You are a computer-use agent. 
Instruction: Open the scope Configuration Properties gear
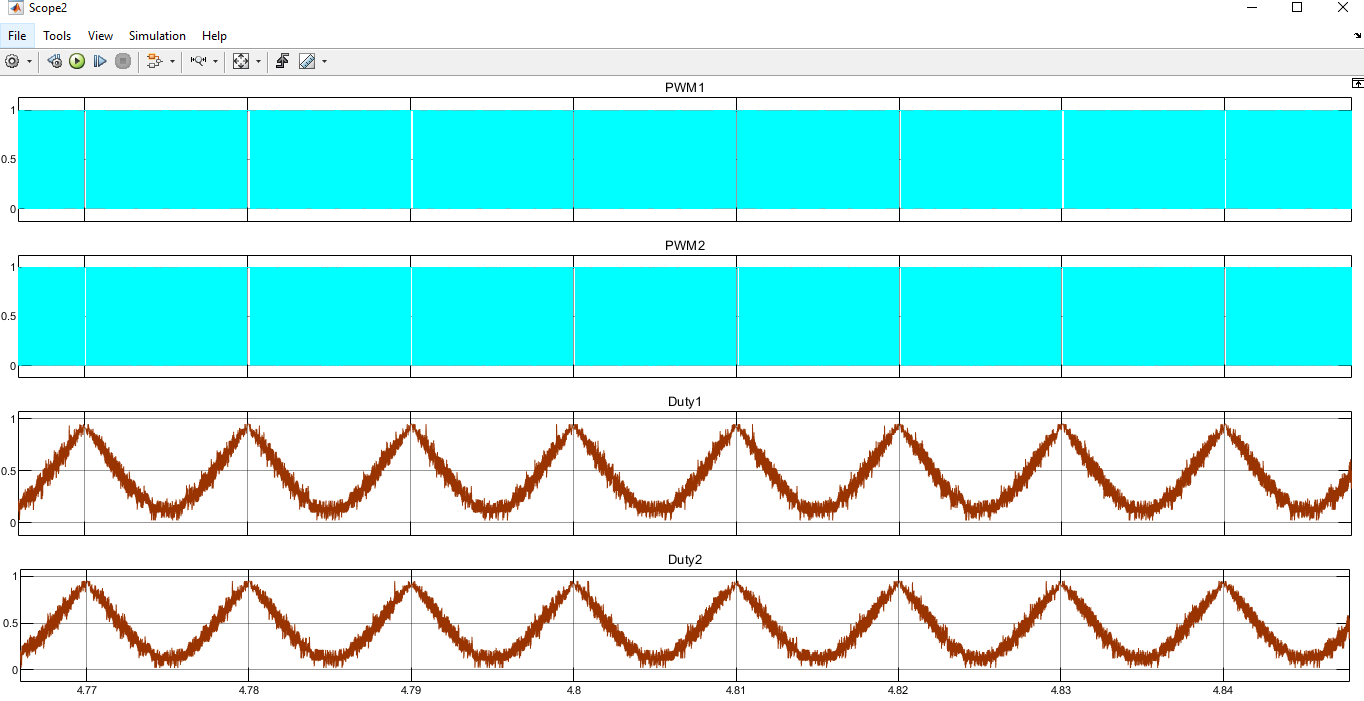click(x=12, y=61)
